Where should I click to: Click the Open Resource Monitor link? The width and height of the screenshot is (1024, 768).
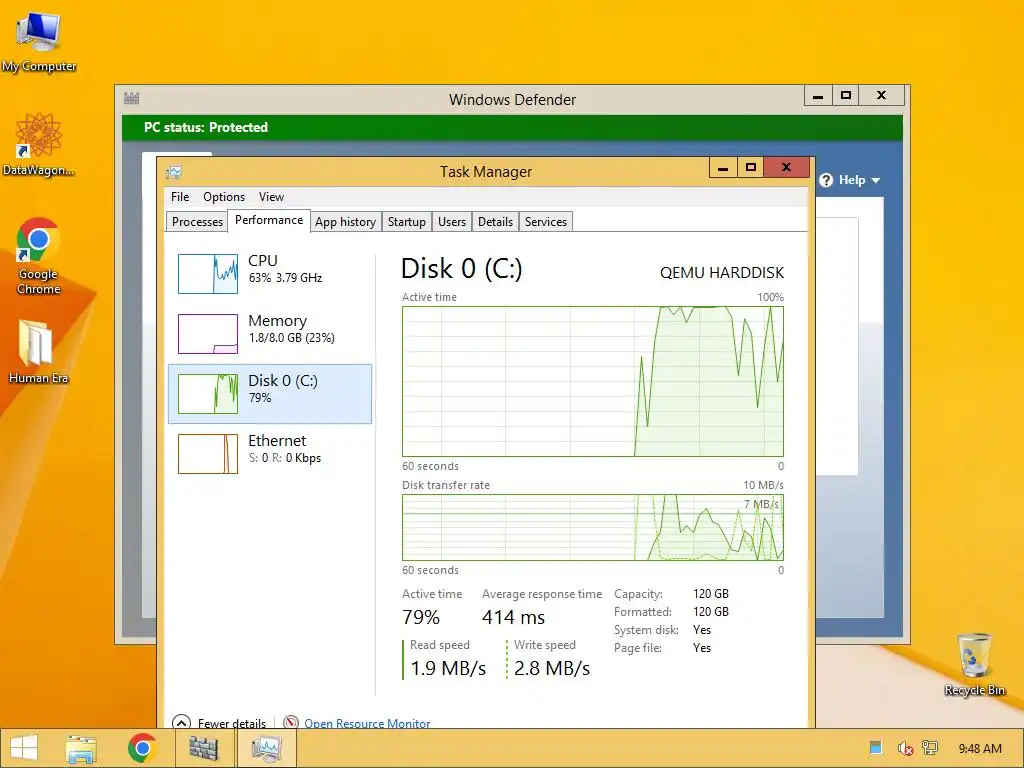pyautogui.click(x=367, y=723)
